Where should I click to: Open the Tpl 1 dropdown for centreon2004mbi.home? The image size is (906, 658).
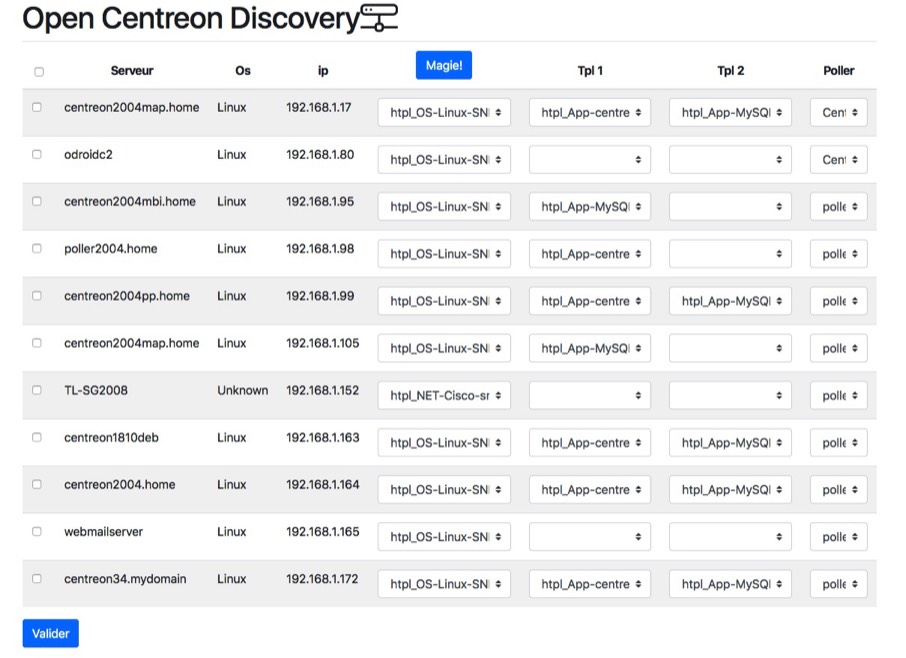pyautogui.click(x=589, y=207)
